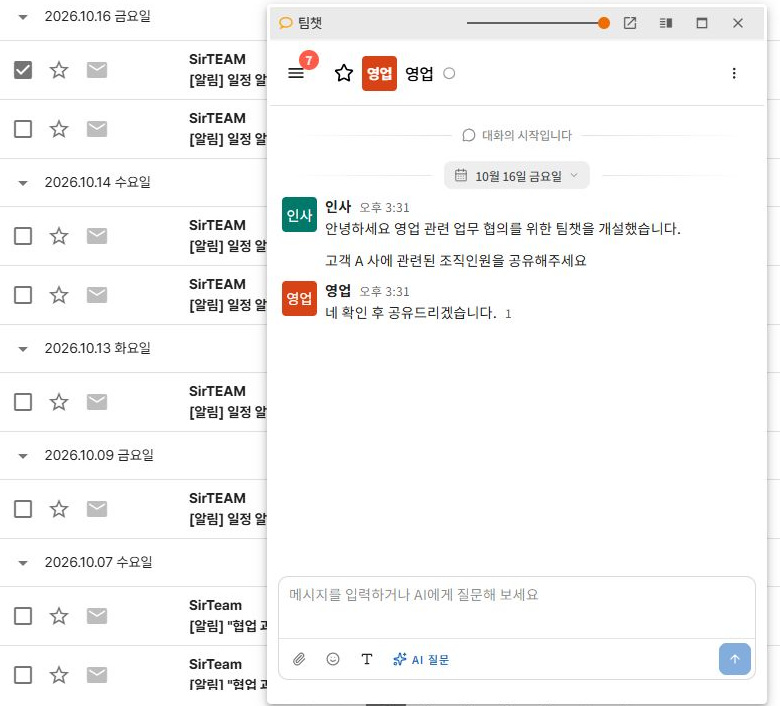Viewport: 780px width, 706px height.
Task: Click envelope icon of second 2026.10.14 mail
Action: [x=97, y=295]
